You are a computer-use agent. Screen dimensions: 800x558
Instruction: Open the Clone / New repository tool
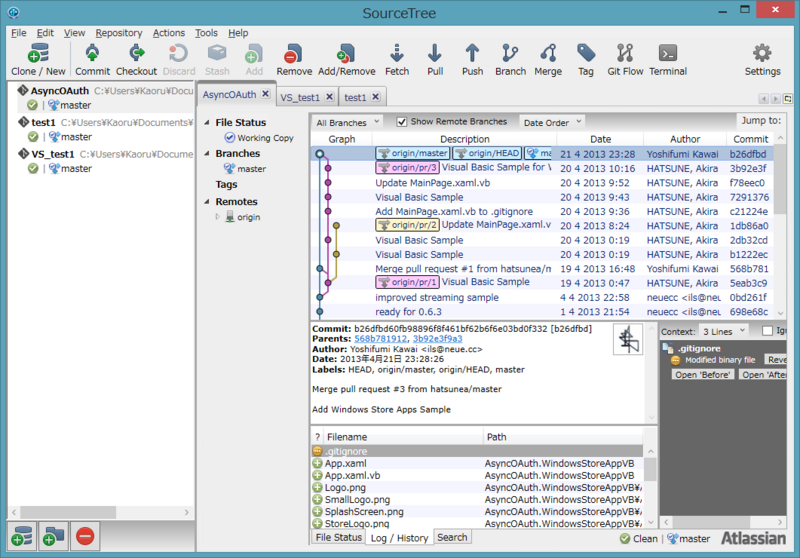[38, 60]
